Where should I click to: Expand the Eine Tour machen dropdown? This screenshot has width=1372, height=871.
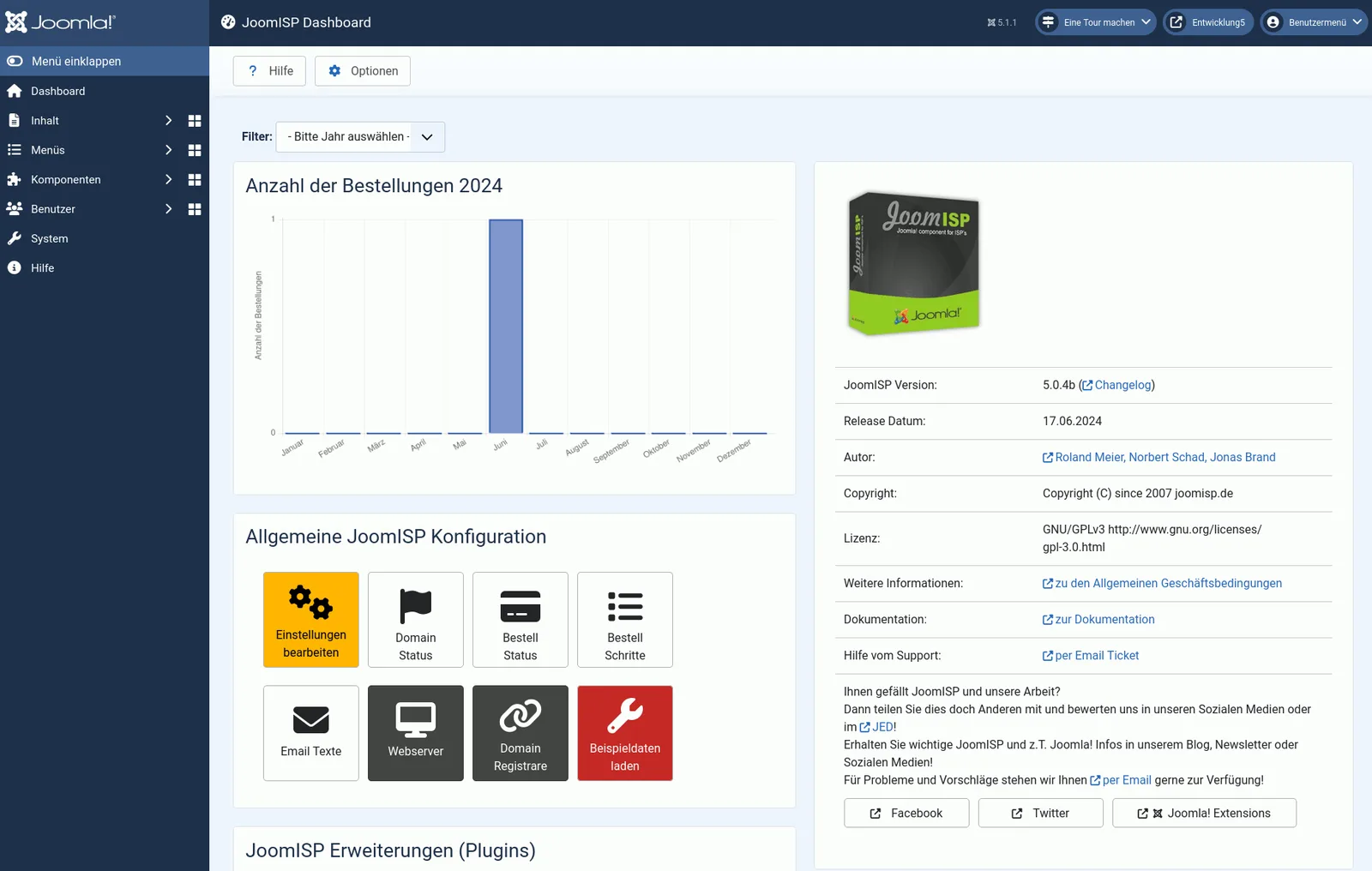(x=1095, y=22)
